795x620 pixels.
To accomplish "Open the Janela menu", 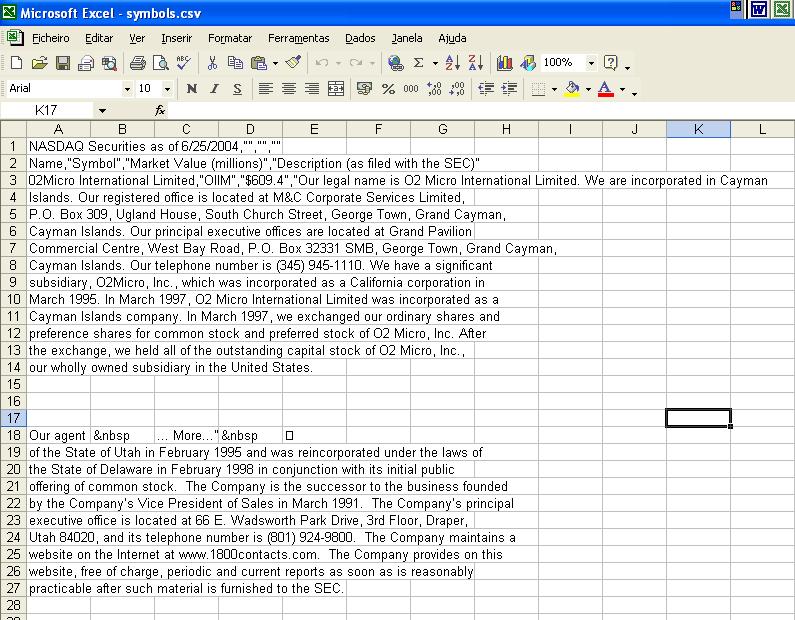I will (407, 38).
